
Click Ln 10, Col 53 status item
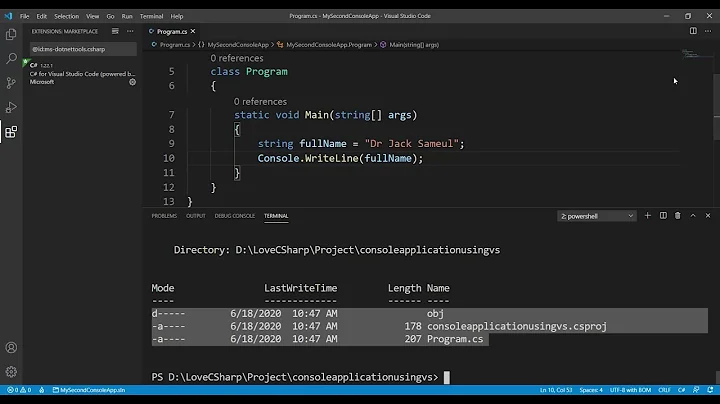pos(556,390)
